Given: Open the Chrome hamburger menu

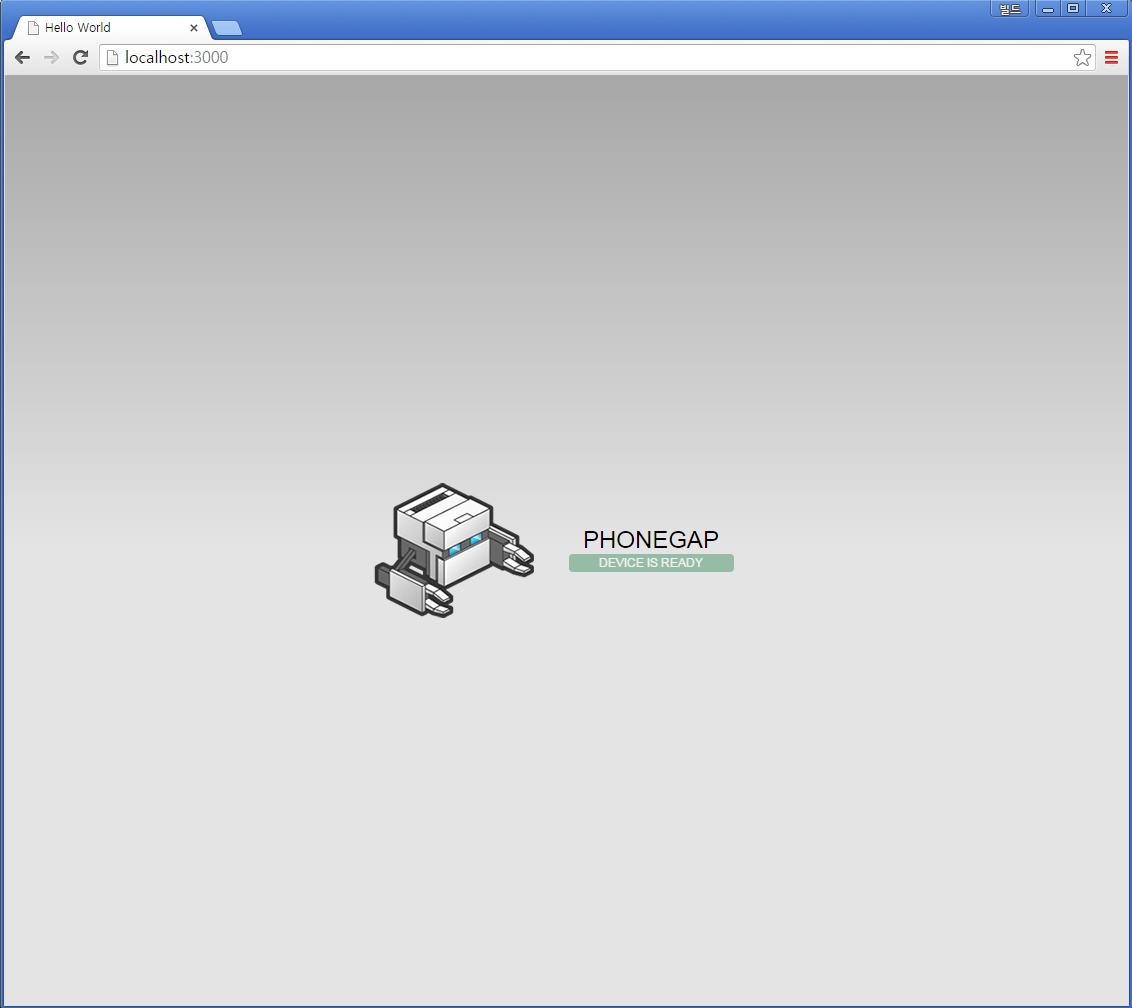Looking at the screenshot, I should pos(1111,58).
